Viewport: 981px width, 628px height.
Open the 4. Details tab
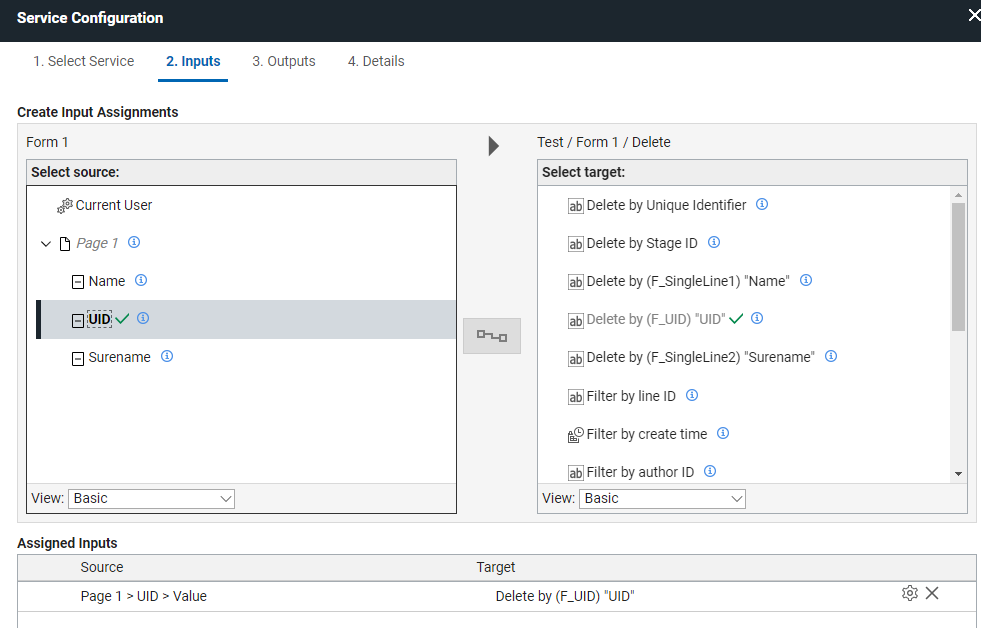click(x=376, y=61)
